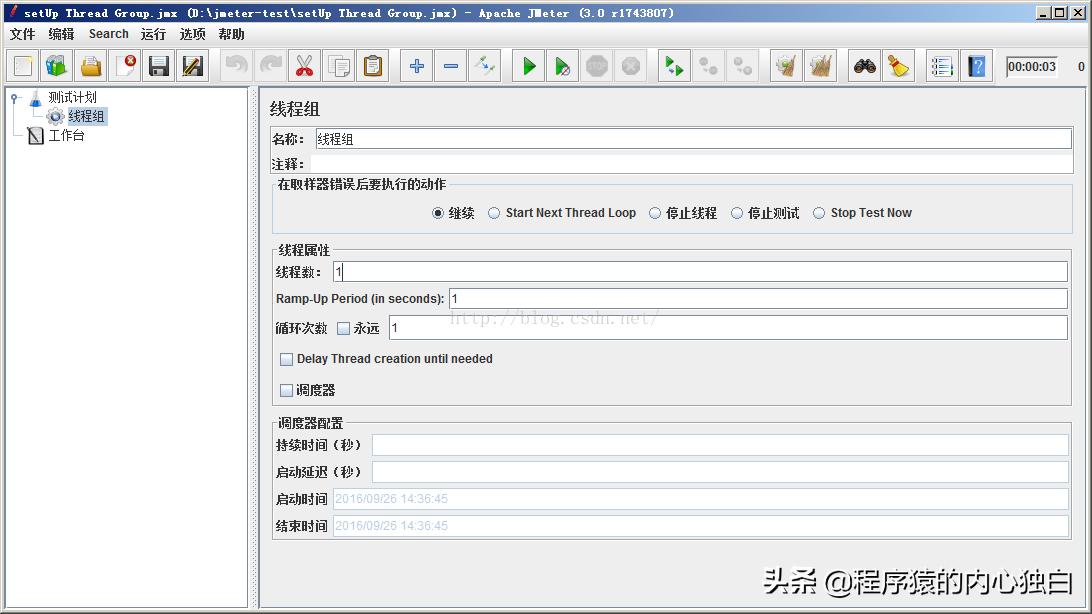Click the Help question mark toolbar button

point(978,65)
